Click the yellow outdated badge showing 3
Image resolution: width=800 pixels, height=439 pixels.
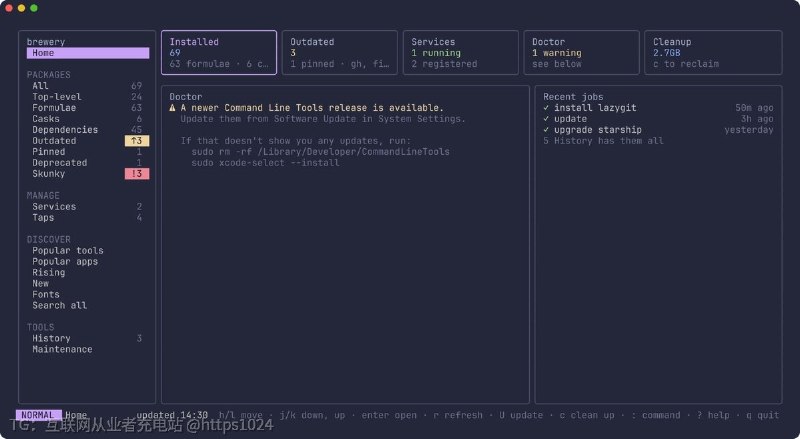click(137, 141)
